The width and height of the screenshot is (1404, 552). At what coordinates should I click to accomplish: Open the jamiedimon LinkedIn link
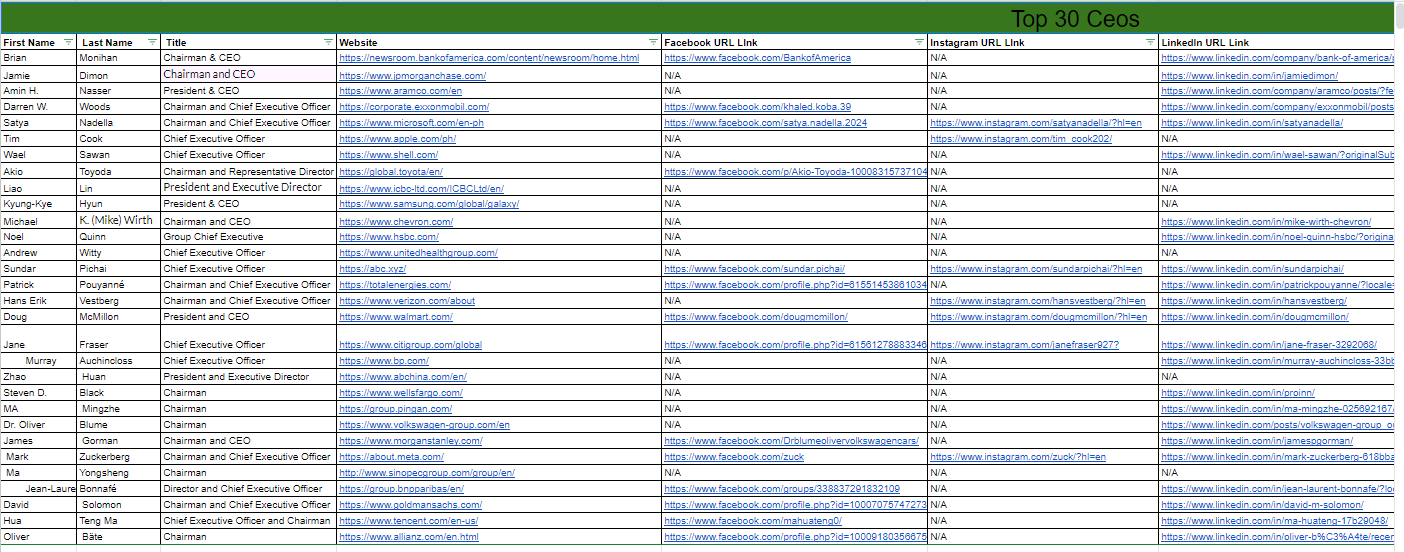point(1249,75)
